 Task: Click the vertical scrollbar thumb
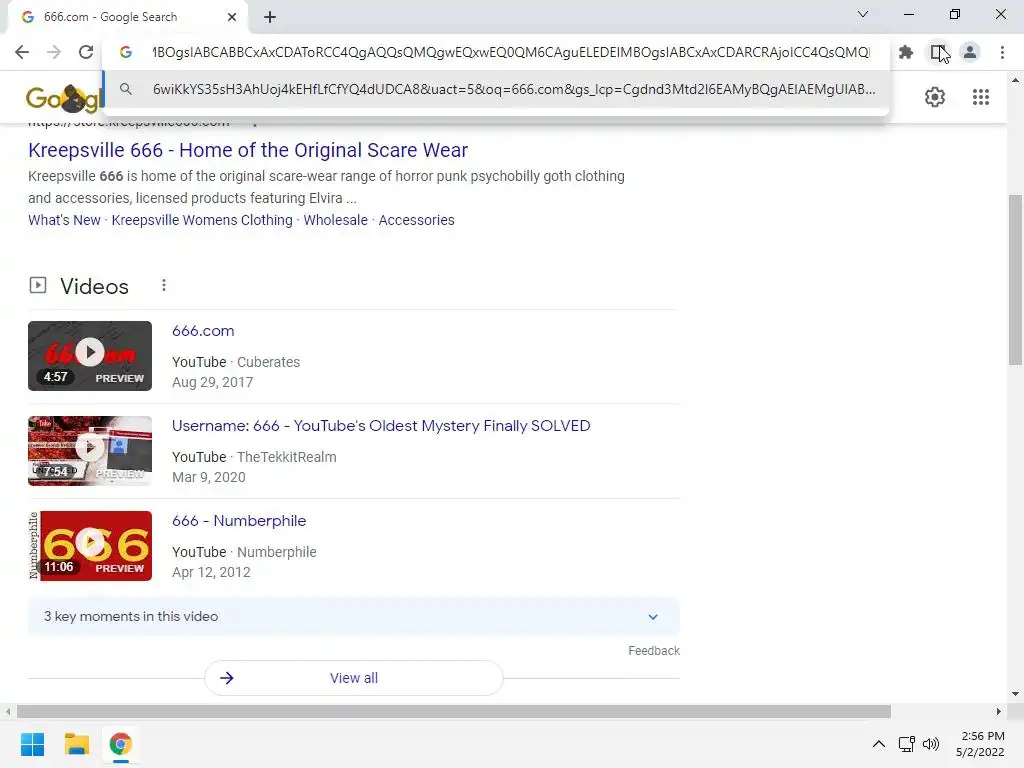point(1015,280)
